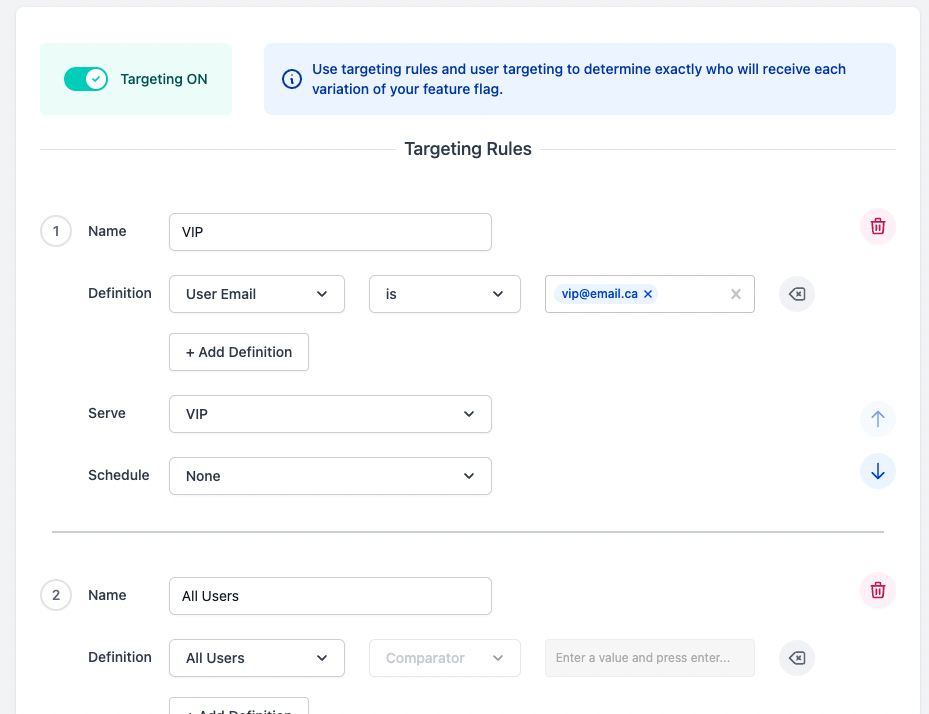Move VIP rule down with arrow
Image resolution: width=929 pixels, height=714 pixels.
click(877, 471)
